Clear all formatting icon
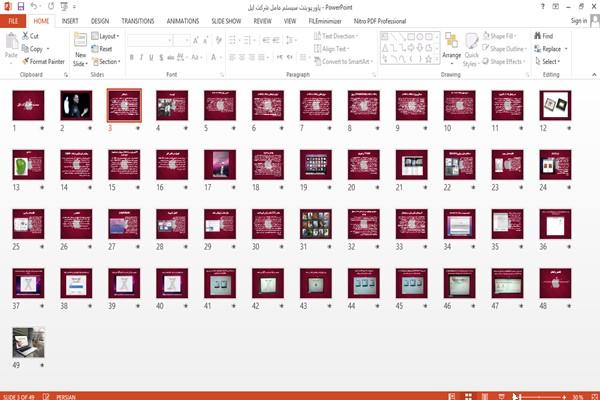 (218, 40)
